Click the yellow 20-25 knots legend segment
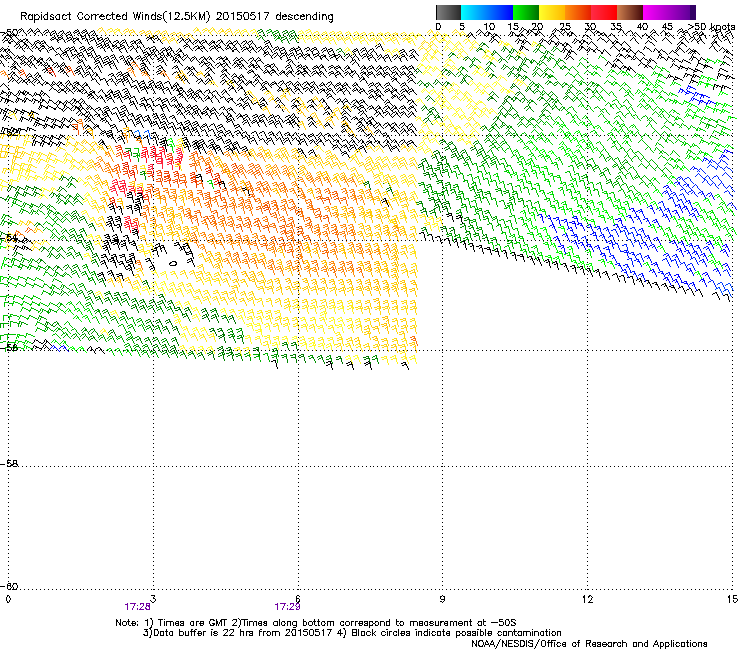The width and height of the screenshot is (740, 650). point(552,12)
